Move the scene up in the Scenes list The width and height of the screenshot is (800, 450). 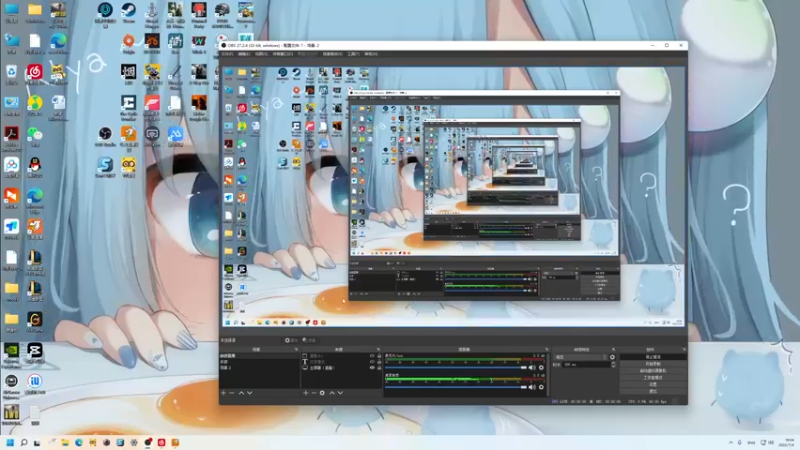point(241,393)
